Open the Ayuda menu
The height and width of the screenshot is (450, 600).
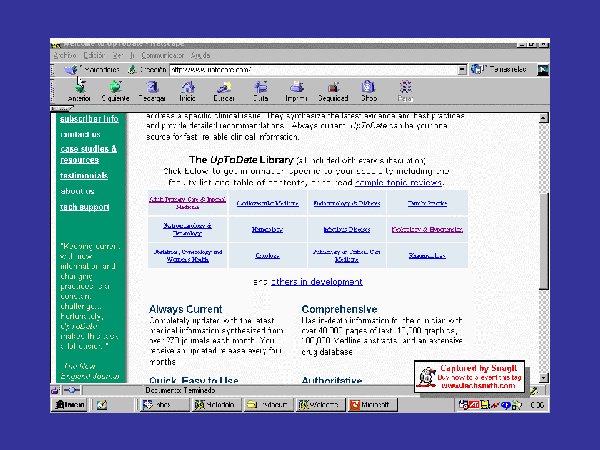tap(200, 55)
